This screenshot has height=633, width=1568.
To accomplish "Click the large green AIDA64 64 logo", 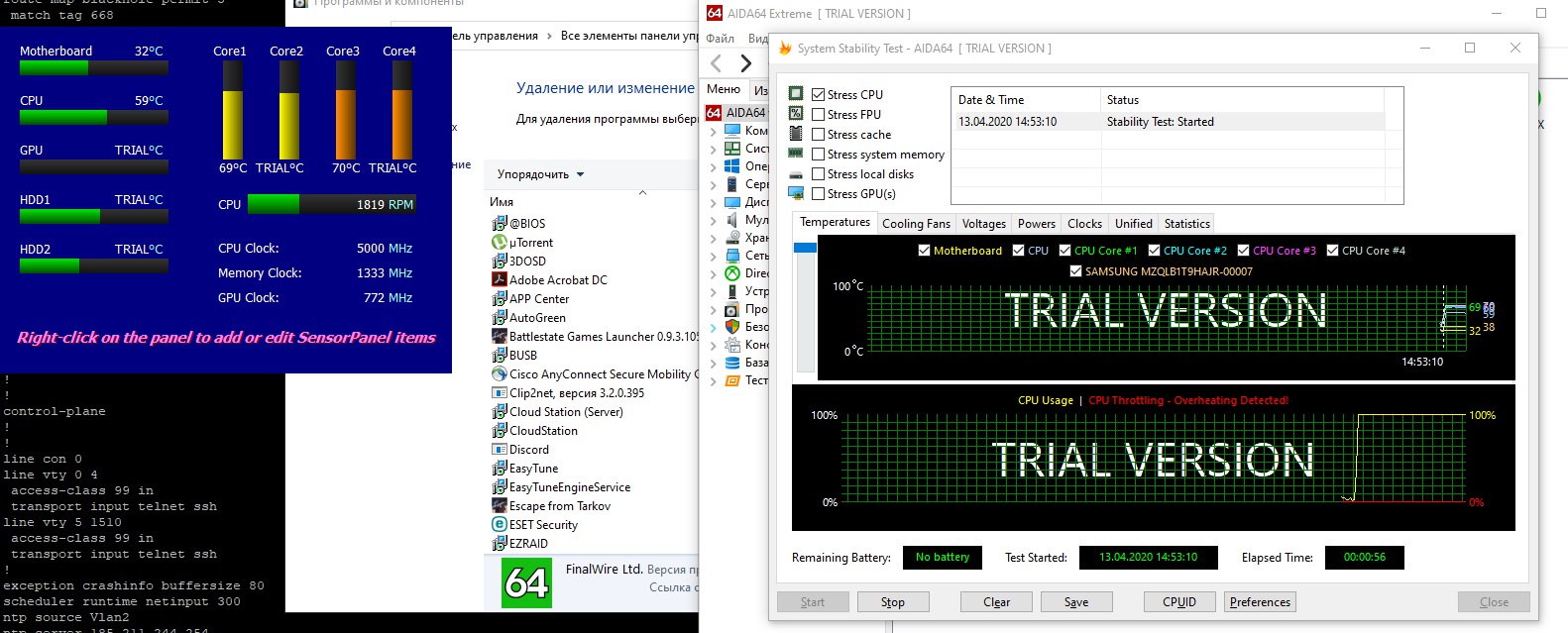I will pos(526,583).
